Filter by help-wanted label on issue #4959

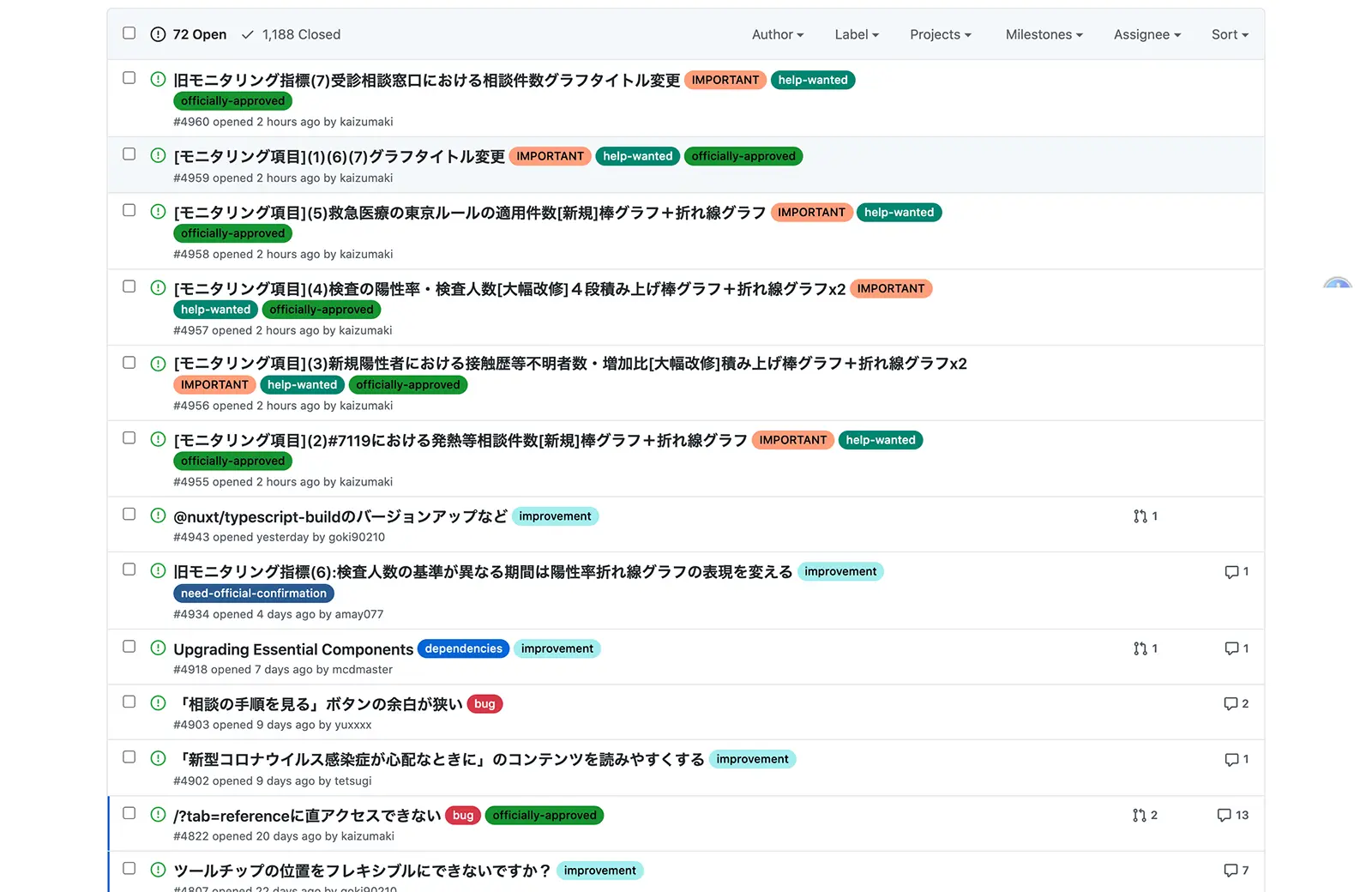click(x=638, y=156)
